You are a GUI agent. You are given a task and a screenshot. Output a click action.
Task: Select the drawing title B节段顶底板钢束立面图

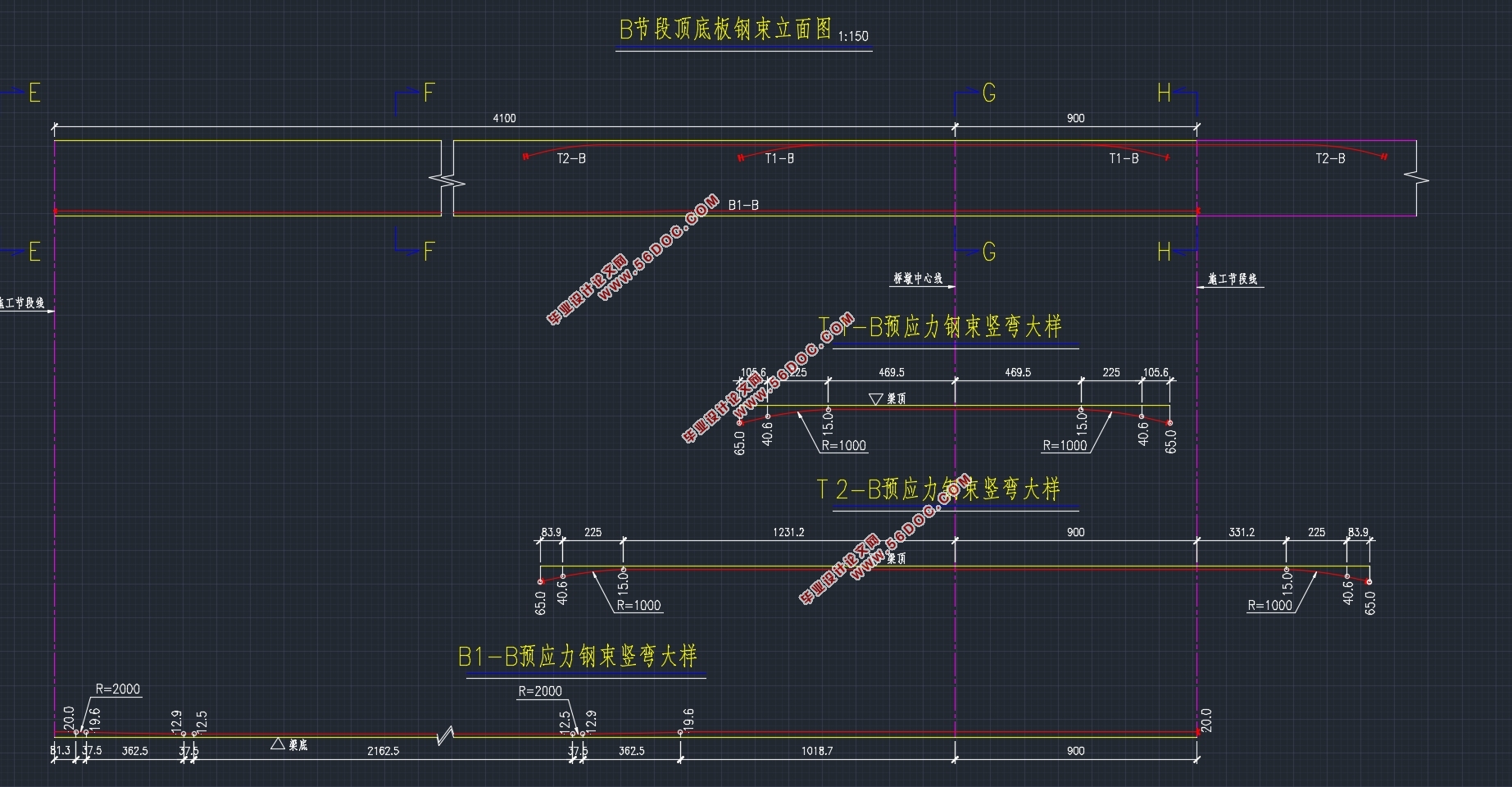click(x=725, y=30)
